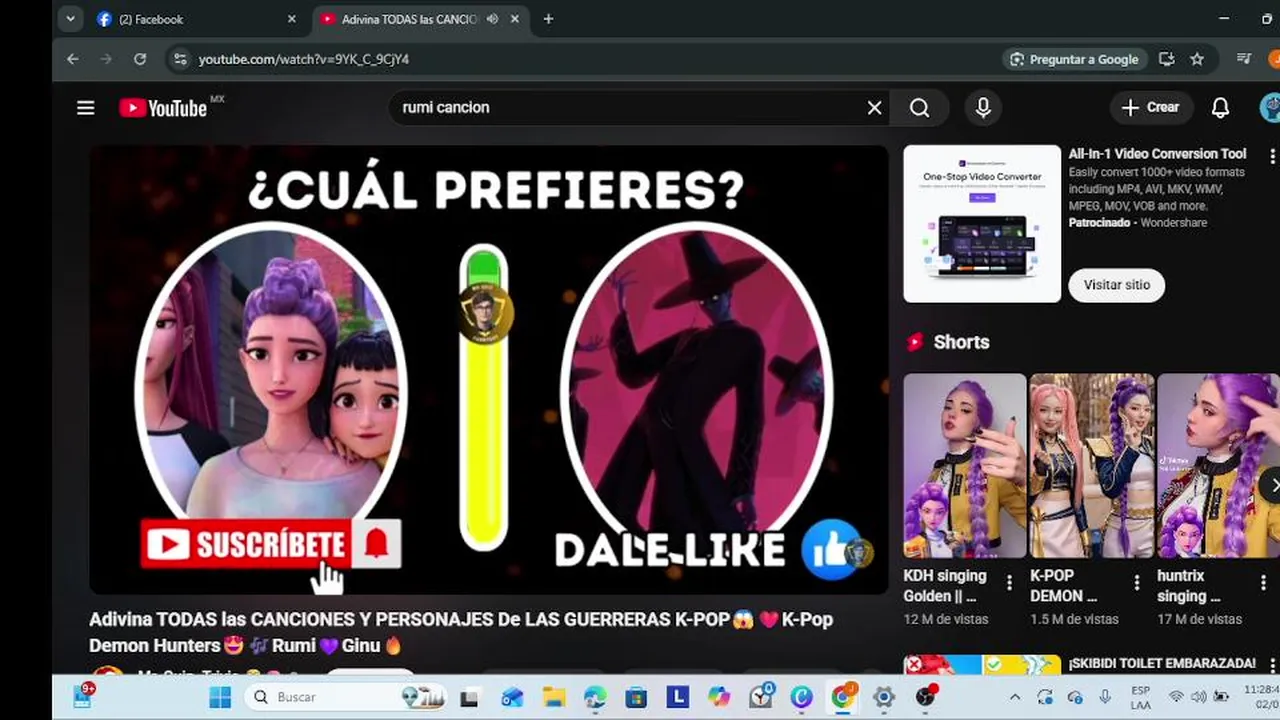The height and width of the screenshot is (720, 1280).
Task: Open the site information icon in address bar
Action: [180, 59]
